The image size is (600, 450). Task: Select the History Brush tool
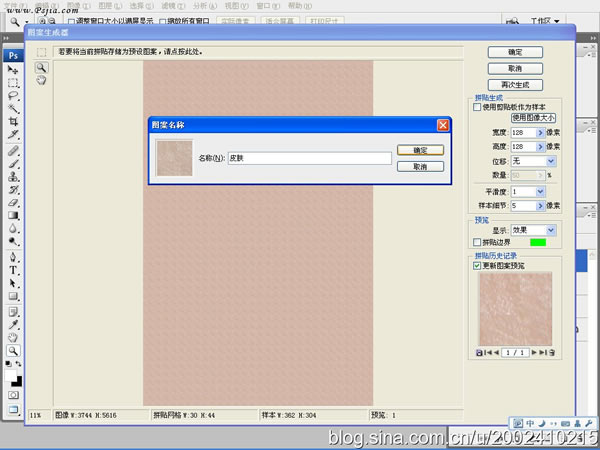[x=13, y=190]
